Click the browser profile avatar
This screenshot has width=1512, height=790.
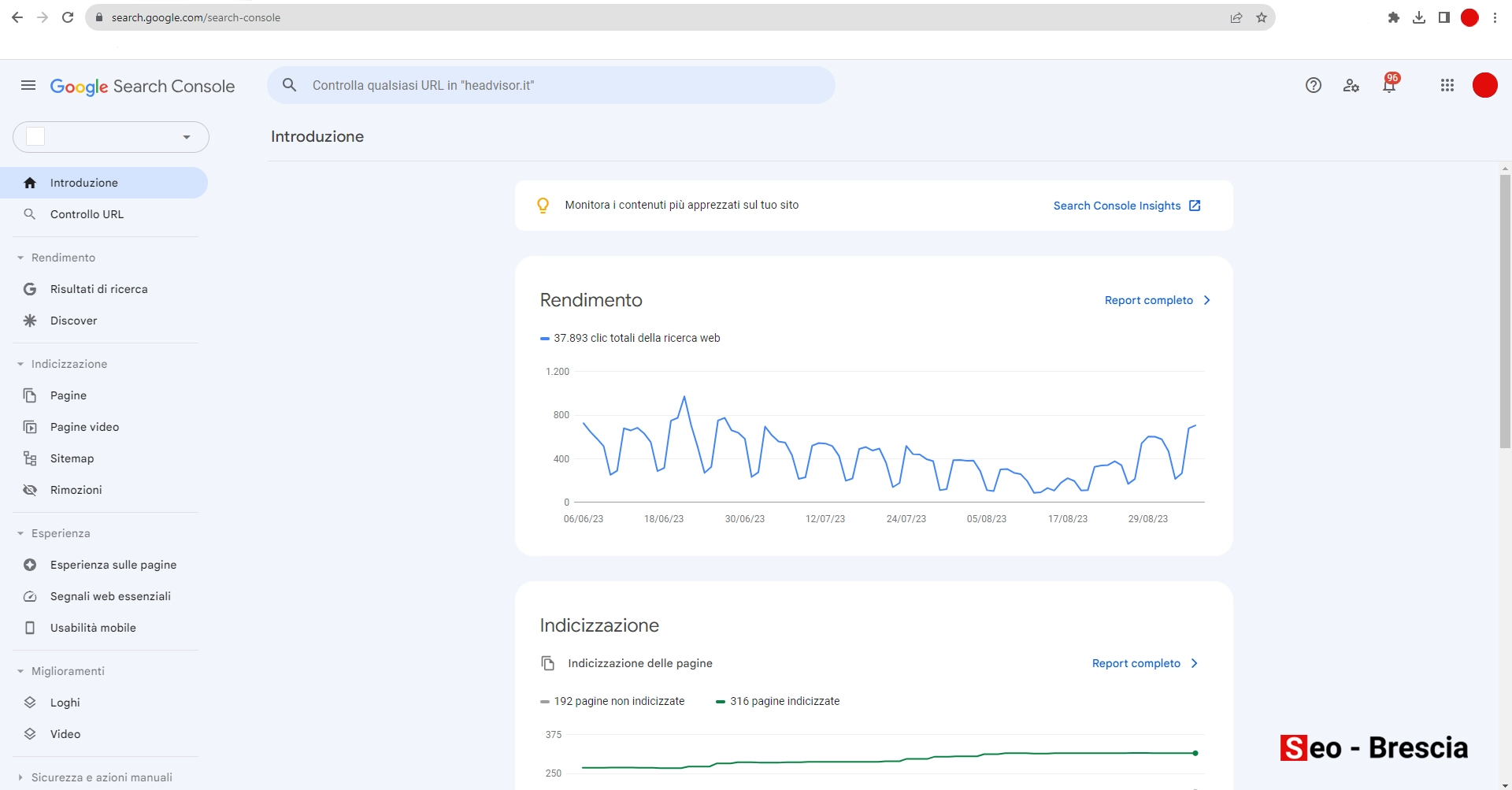point(1469,17)
